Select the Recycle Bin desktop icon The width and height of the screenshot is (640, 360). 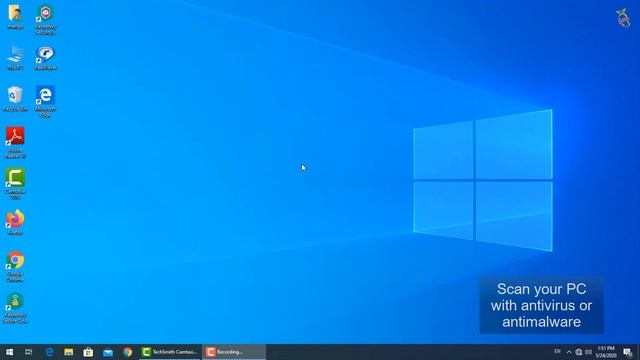[x=15, y=99]
